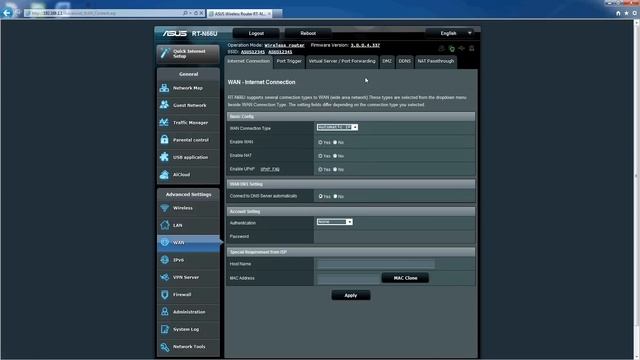Screen dimensions: 640x360
Task: Open IPv6 globe icon
Action: point(164,260)
